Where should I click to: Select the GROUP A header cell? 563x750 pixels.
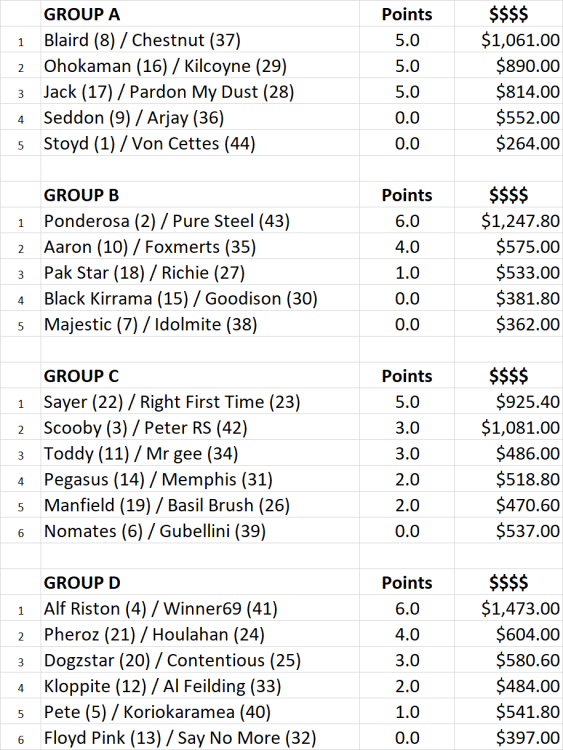click(x=200, y=13)
